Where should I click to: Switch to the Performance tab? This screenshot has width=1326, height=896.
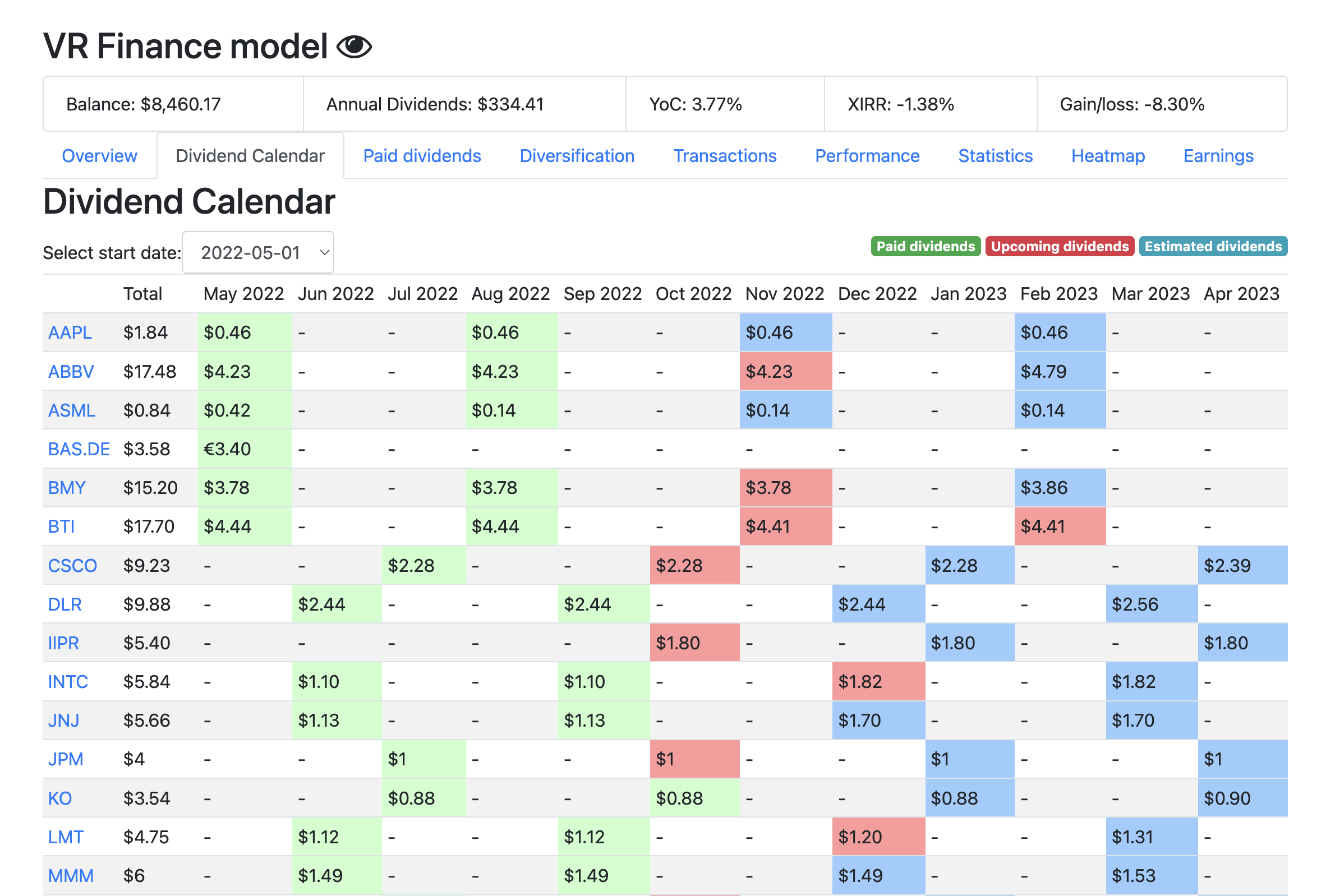(867, 156)
